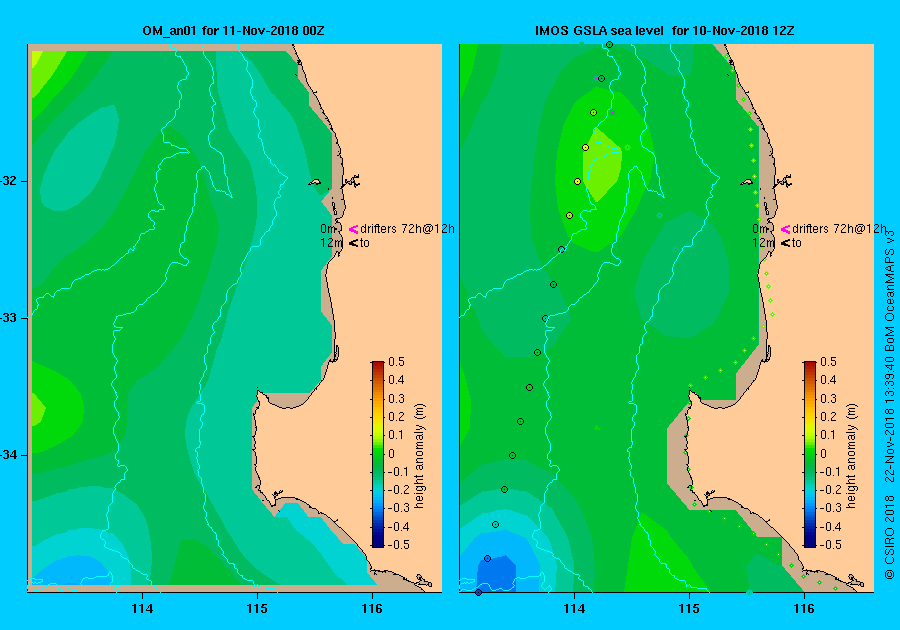Click the '12m' depth label on OM_an01 map

331,243
